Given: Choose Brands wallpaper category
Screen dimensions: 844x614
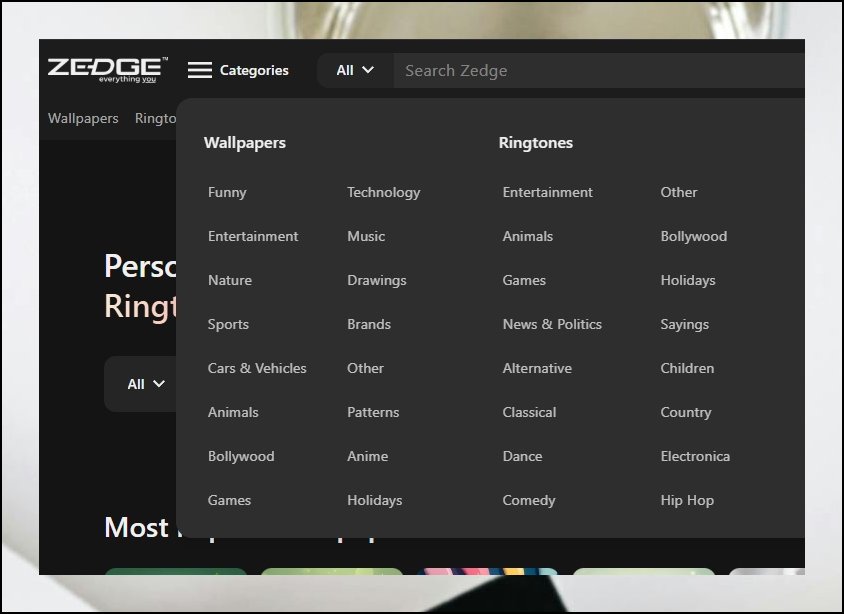Looking at the screenshot, I should (x=369, y=324).
